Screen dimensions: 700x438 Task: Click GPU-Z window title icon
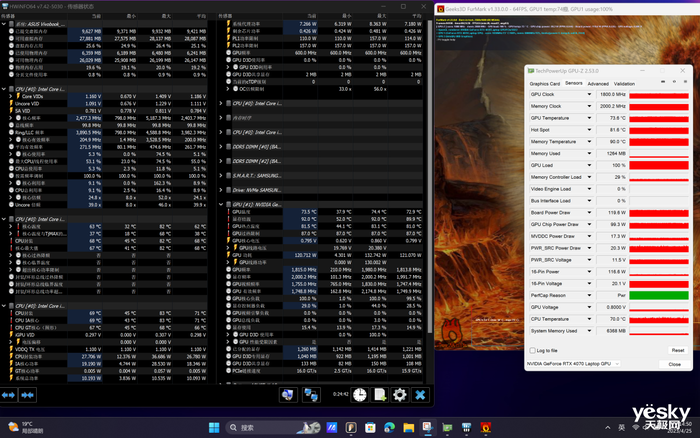(531, 71)
